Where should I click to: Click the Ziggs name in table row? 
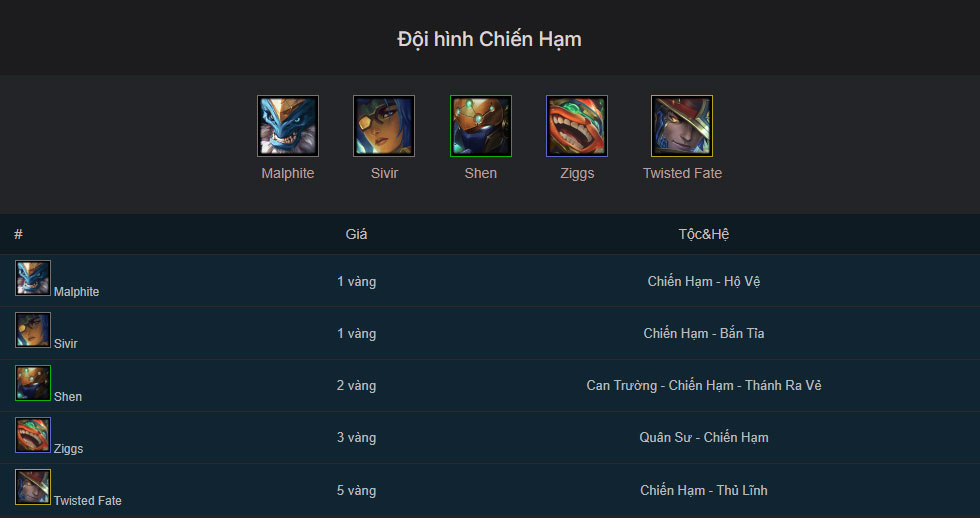(68, 449)
